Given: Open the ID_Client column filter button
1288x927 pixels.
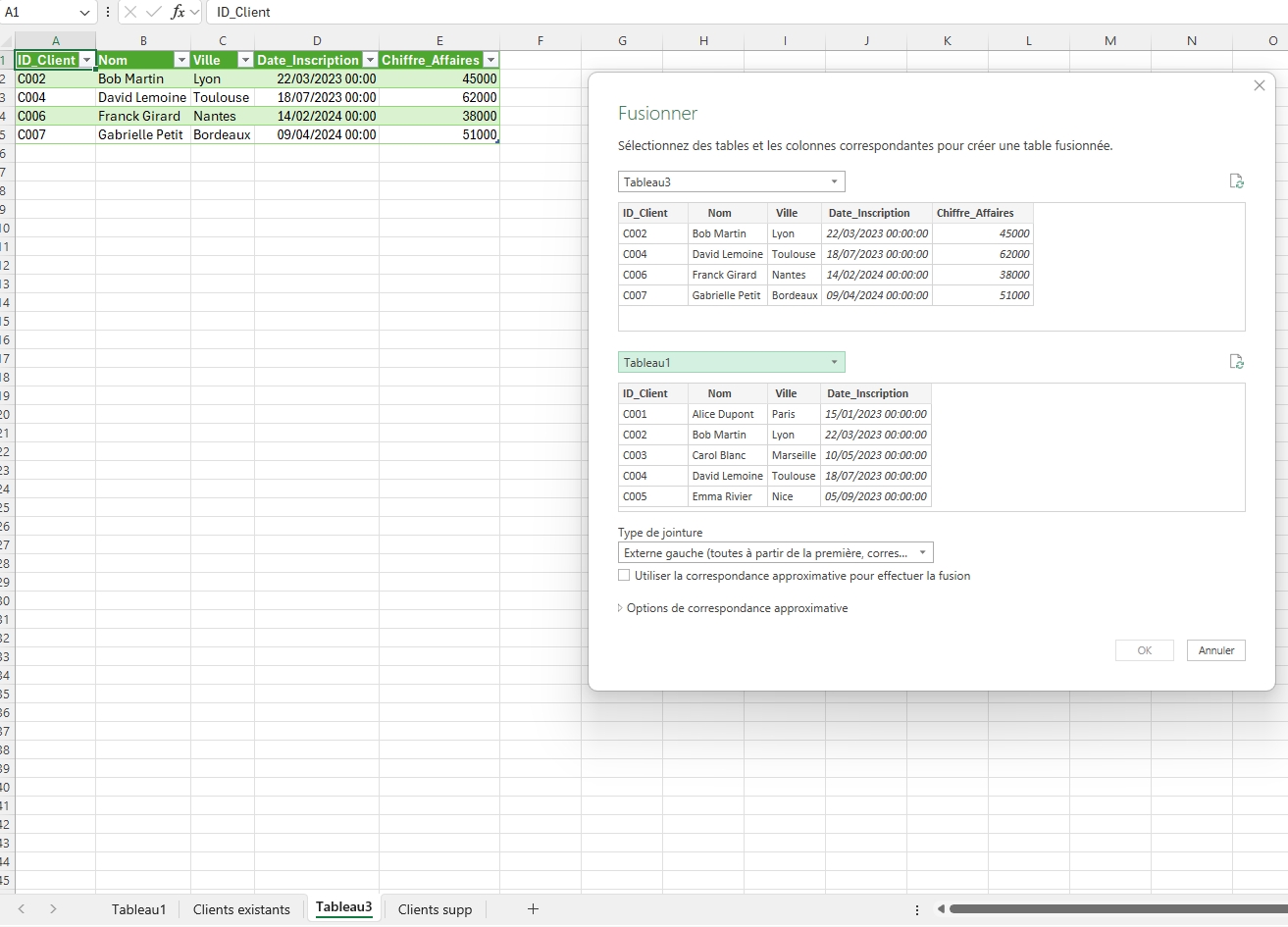Looking at the screenshot, I should tap(86, 60).
